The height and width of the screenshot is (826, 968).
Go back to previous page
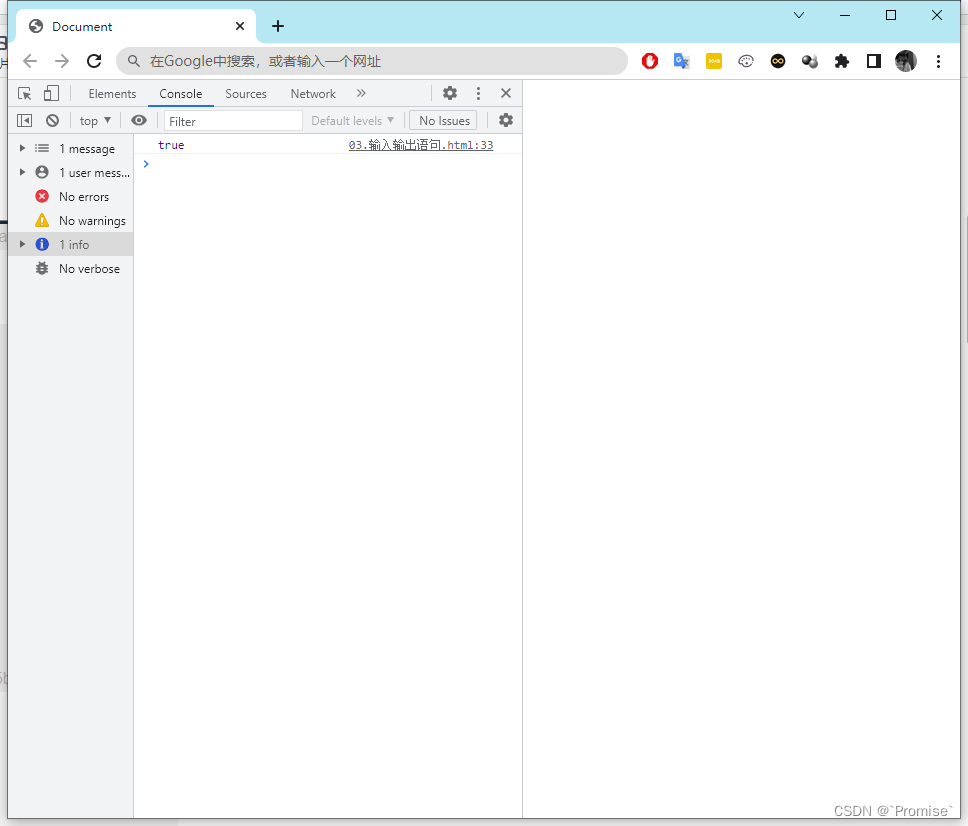point(30,61)
